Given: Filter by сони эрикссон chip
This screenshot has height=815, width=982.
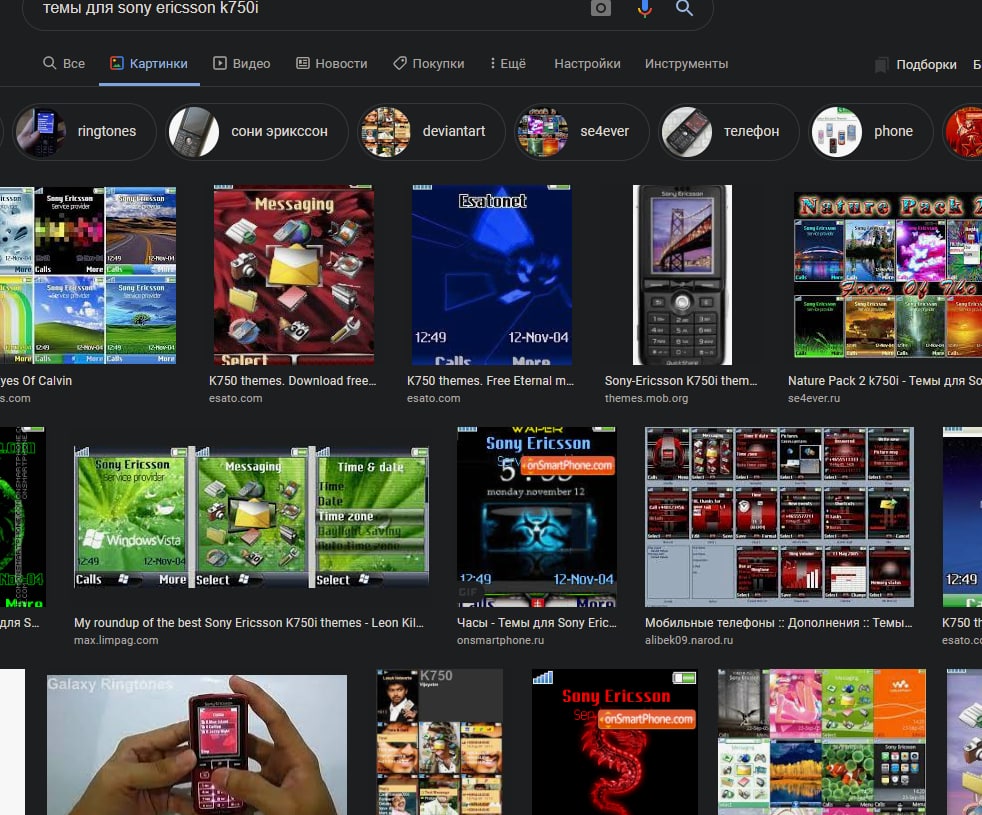Looking at the screenshot, I should pyautogui.click(x=257, y=132).
